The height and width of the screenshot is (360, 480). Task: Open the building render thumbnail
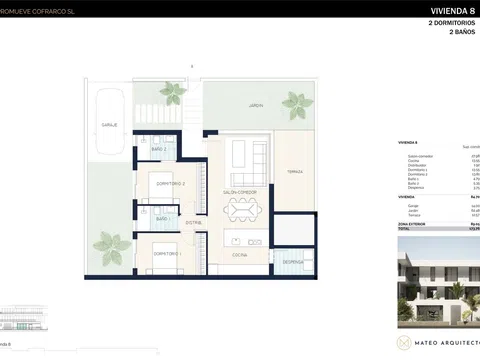439,282
